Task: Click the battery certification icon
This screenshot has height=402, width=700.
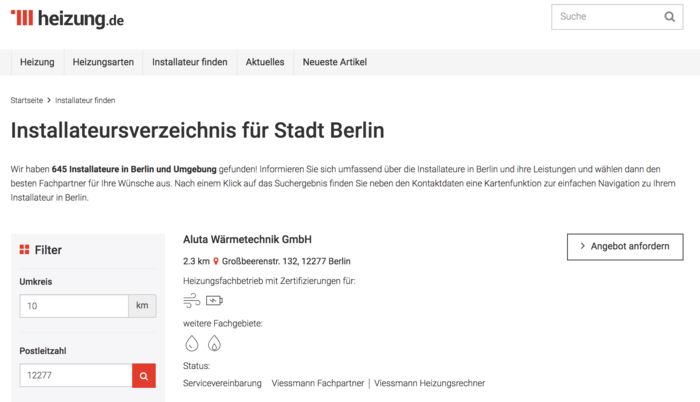Action: [214, 301]
